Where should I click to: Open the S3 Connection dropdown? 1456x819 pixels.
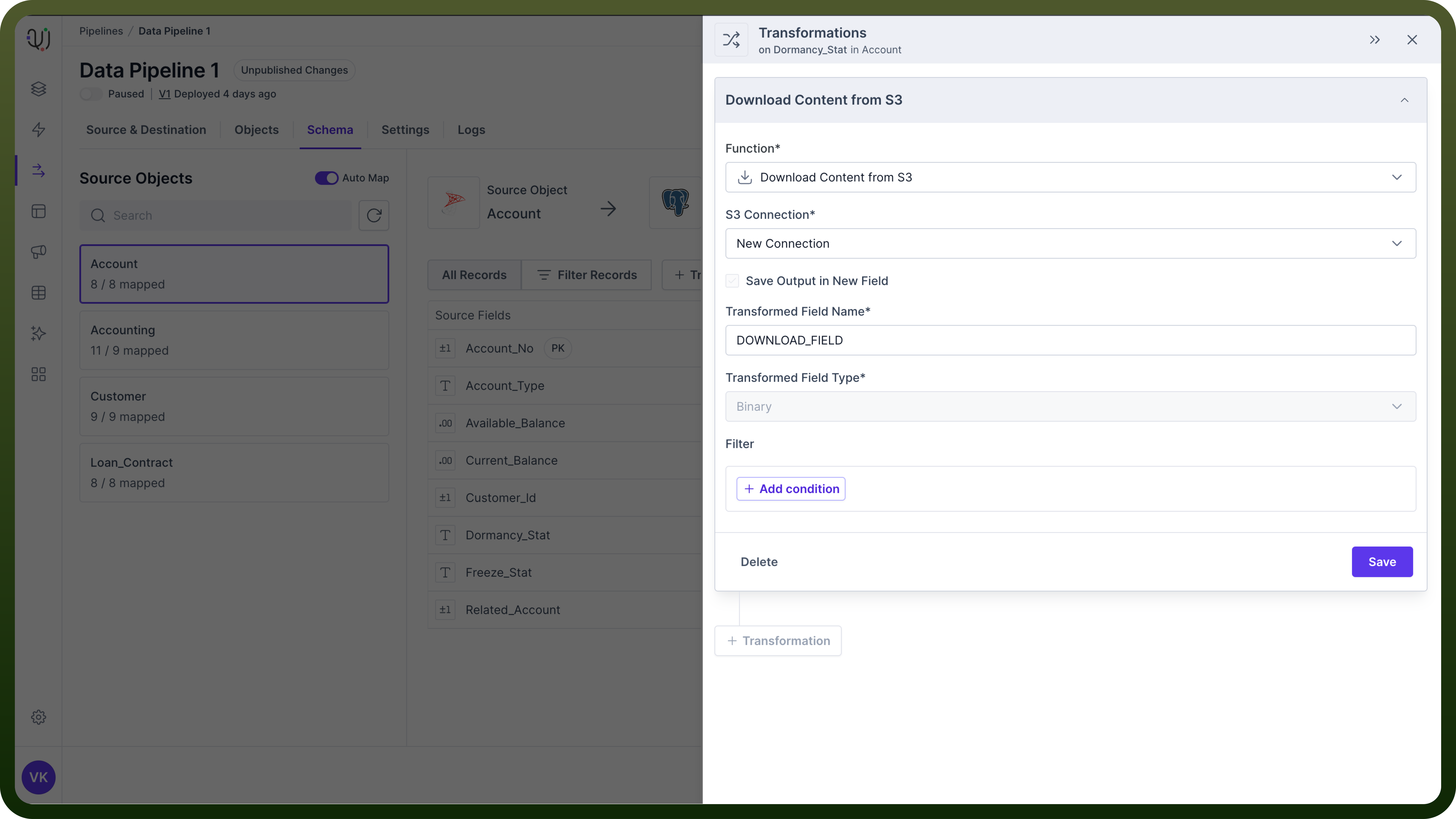pos(1070,244)
